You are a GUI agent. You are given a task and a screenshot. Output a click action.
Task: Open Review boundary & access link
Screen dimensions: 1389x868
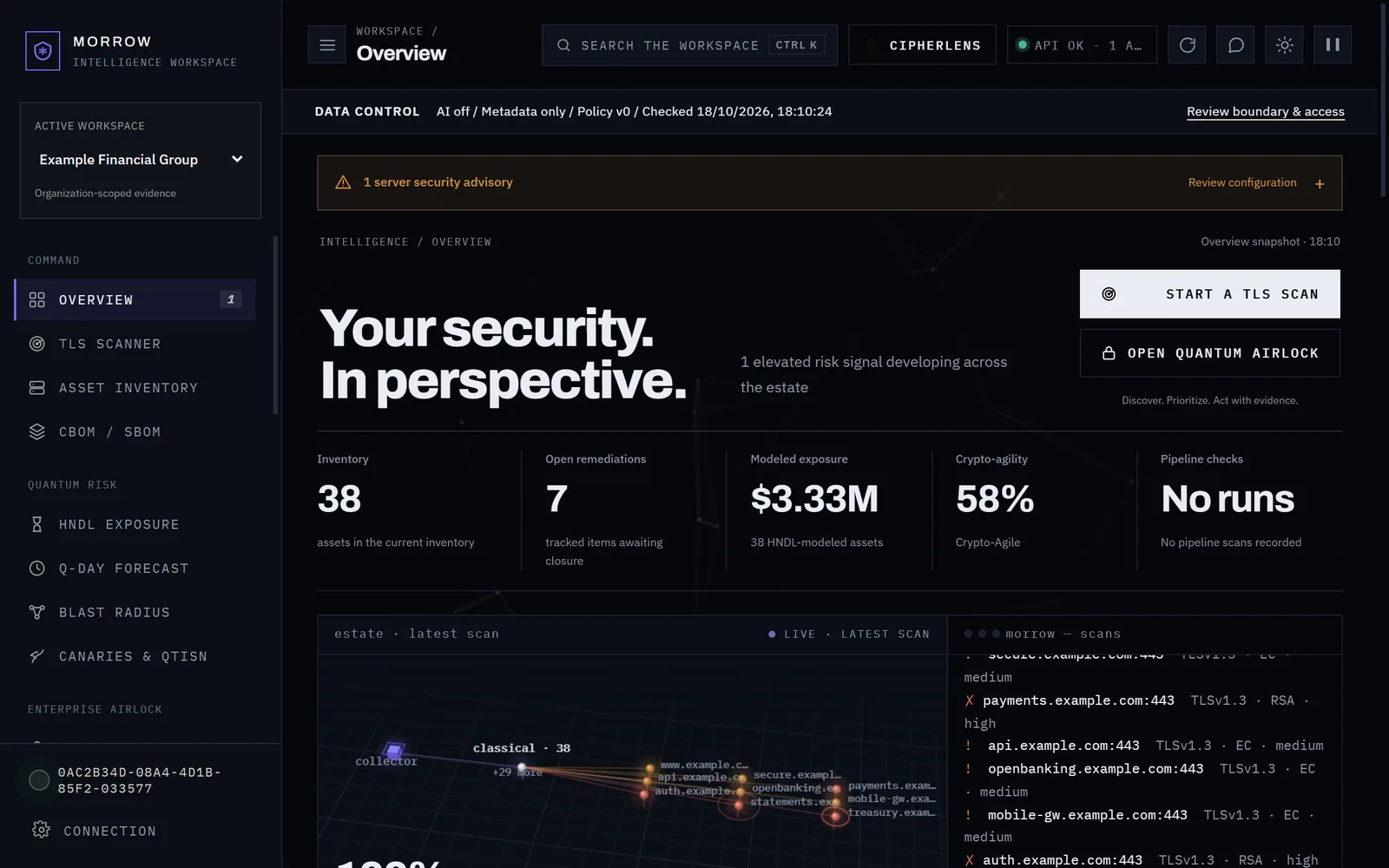point(1265,111)
